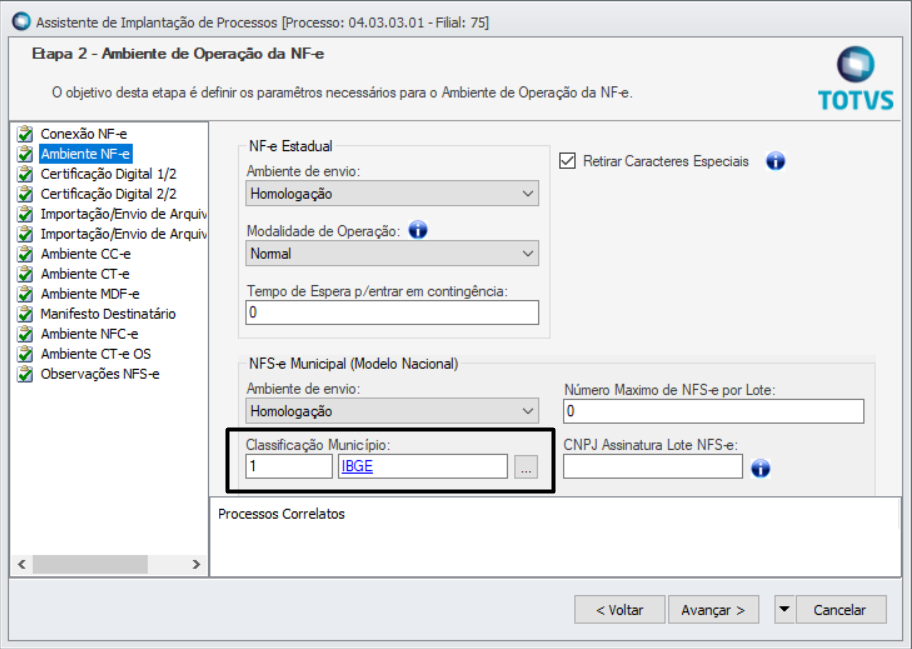Select Ambiente CC-e step
This screenshot has width=912, height=649.
coord(86,254)
